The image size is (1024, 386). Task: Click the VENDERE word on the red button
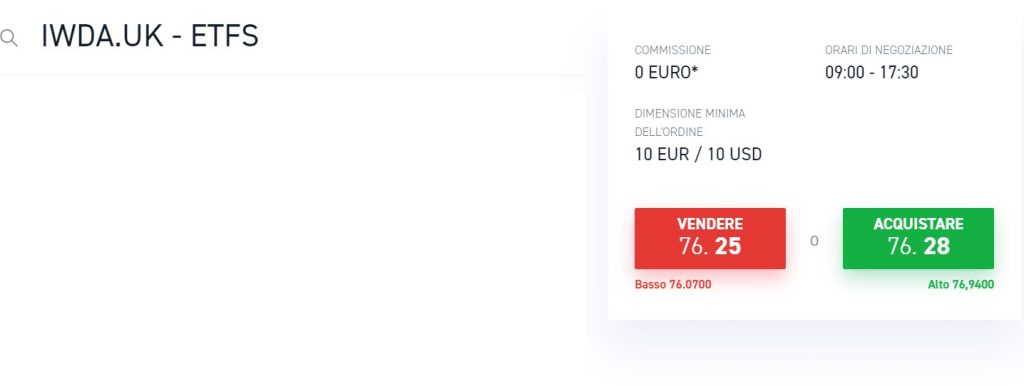[710, 224]
